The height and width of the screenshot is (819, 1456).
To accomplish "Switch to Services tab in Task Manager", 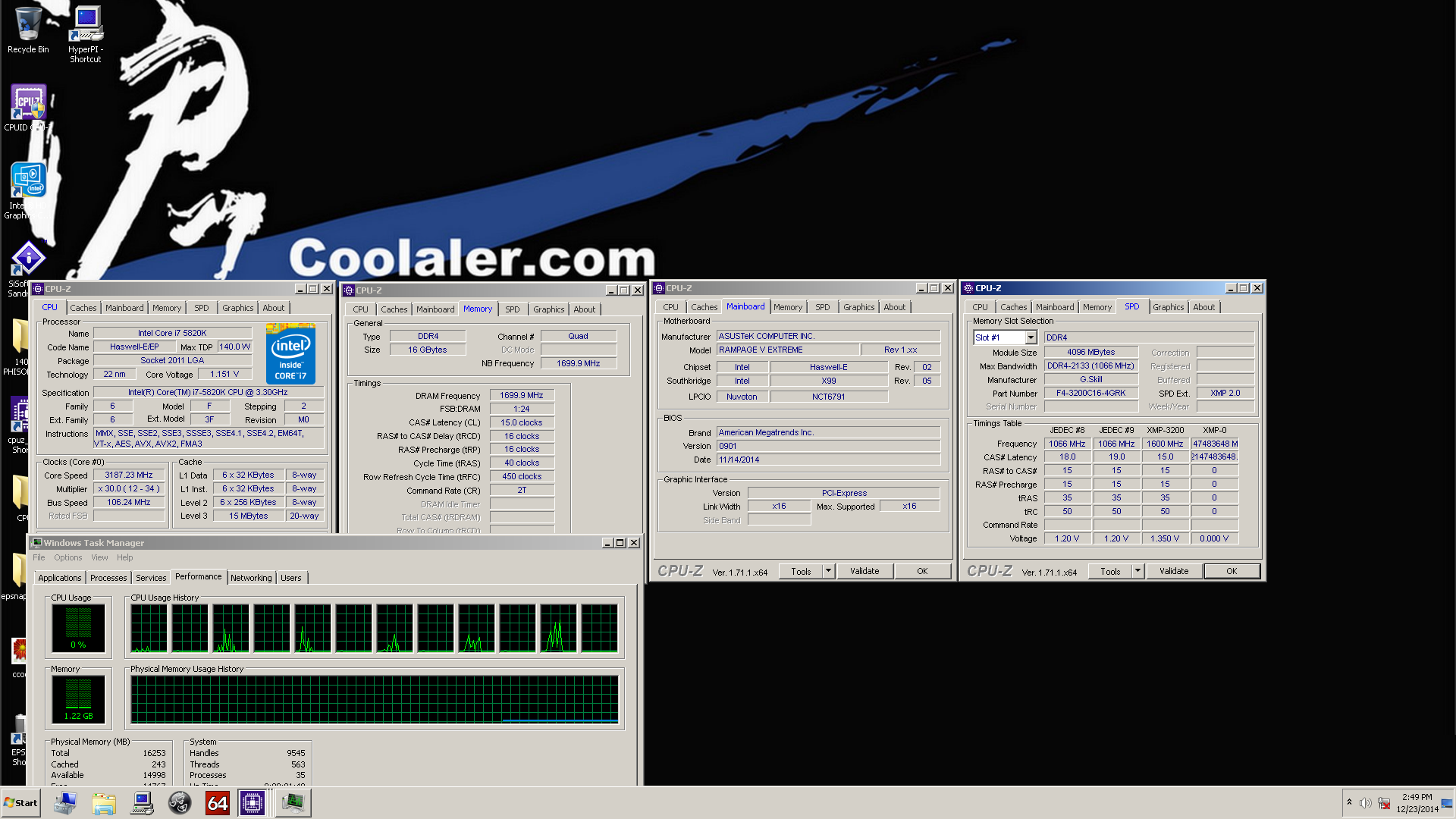I will click(151, 578).
